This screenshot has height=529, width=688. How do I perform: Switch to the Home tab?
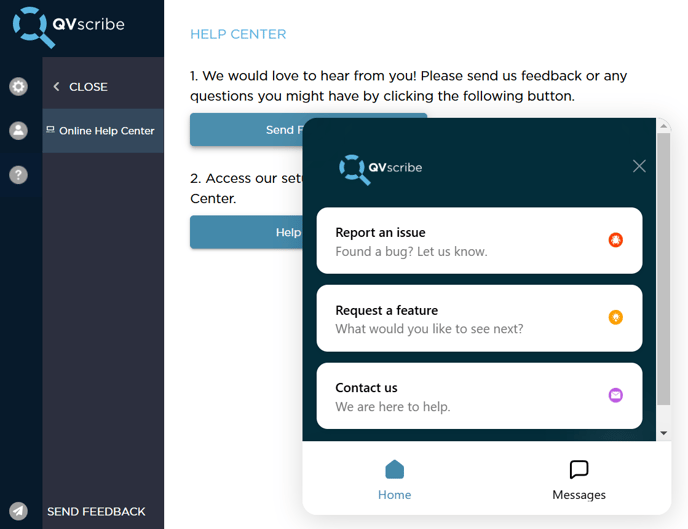tap(394, 480)
